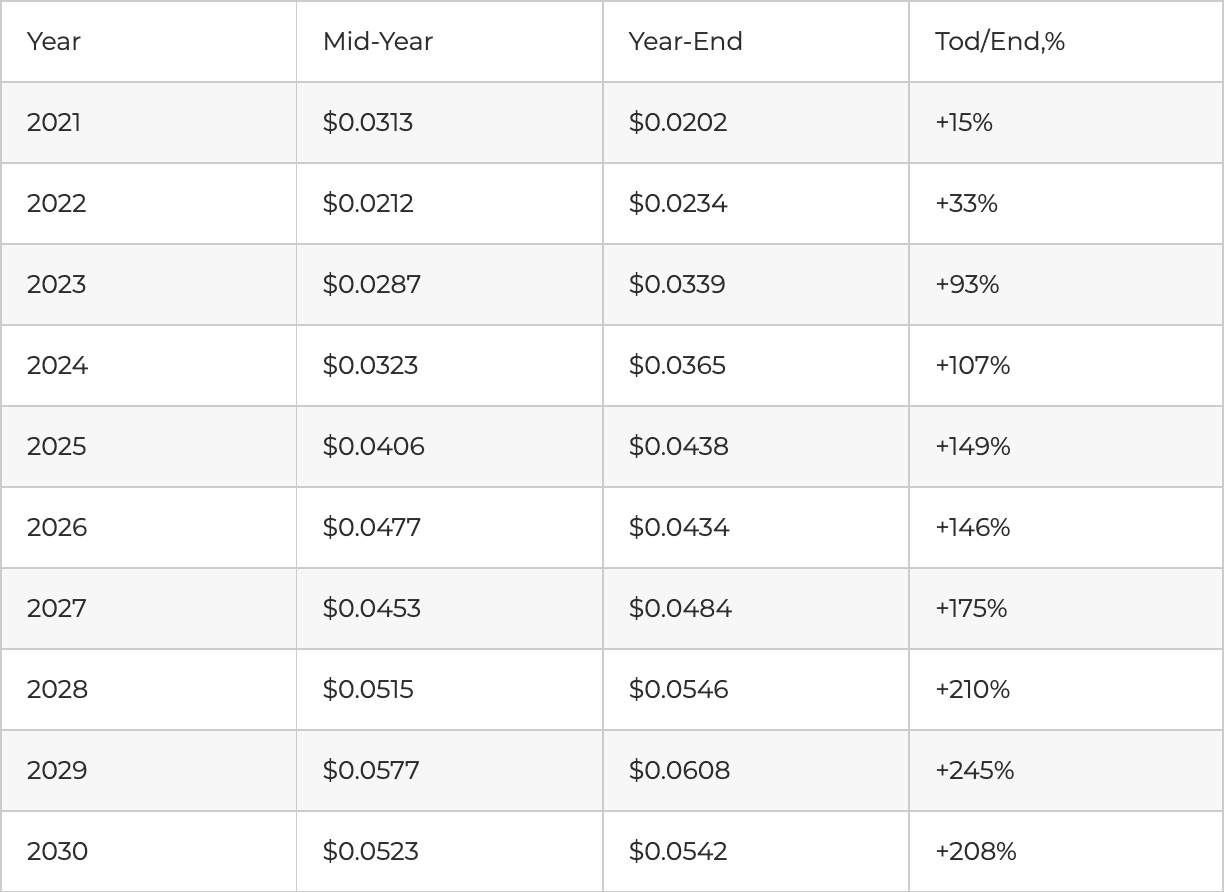This screenshot has height=892, width=1224.
Task: Click the Year column header
Action: (54, 42)
